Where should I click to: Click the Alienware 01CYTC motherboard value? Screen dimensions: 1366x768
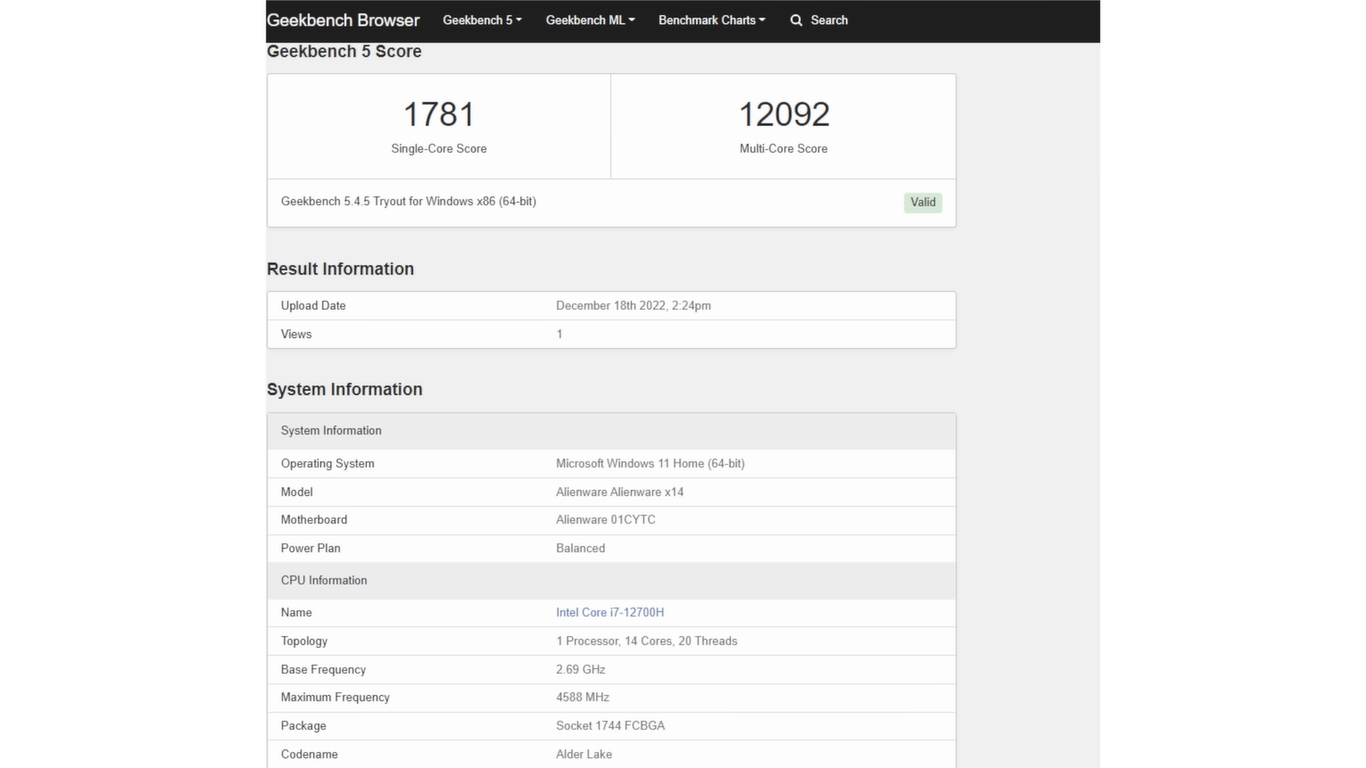(x=605, y=520)
